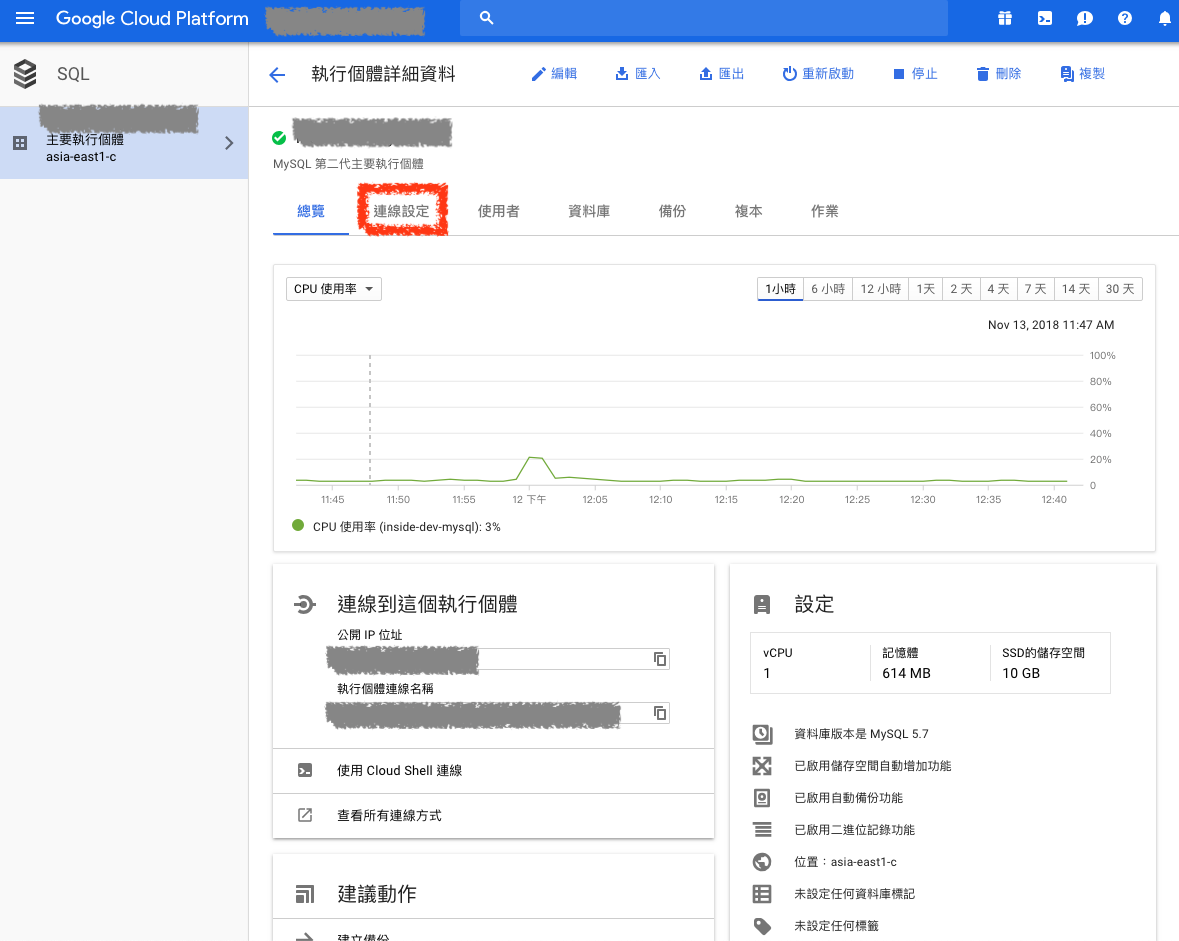The width and height of the screenshot is (1179, 941).
Task: Click the back arrow icon
Action: pos(277,74)
